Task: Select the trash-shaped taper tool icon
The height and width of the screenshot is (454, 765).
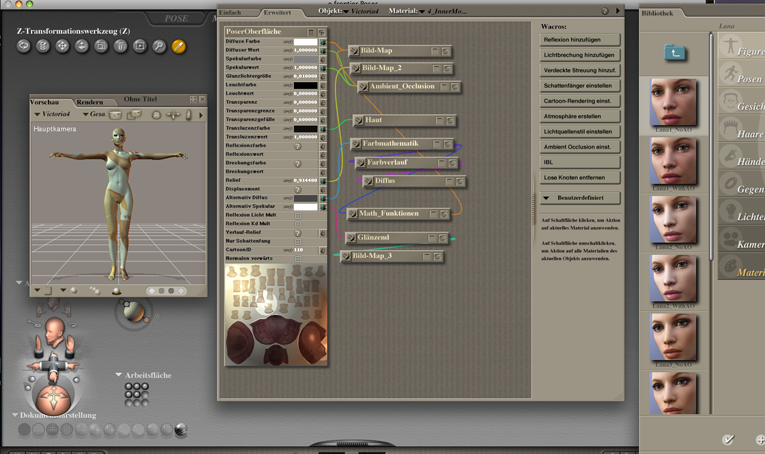Action: click(x=121, y=46)
